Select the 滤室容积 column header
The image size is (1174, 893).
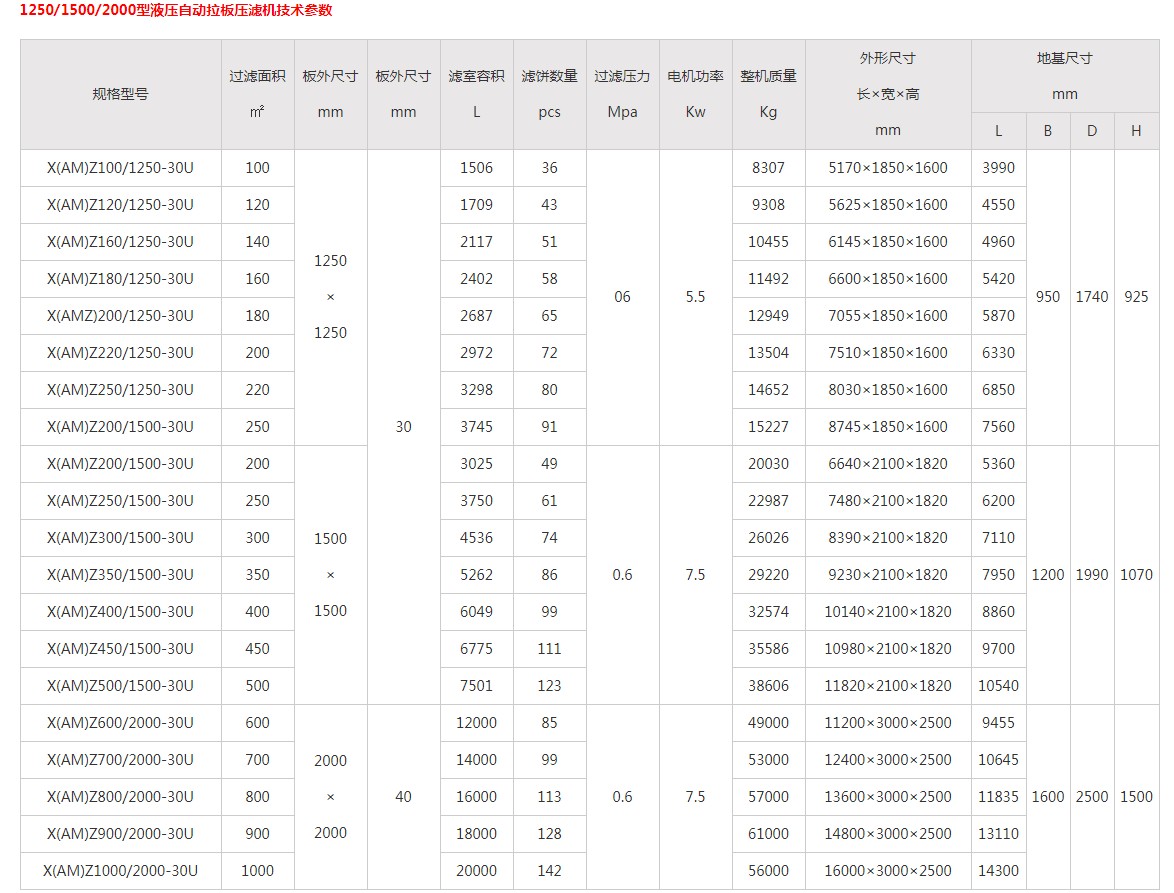[476, 95]
